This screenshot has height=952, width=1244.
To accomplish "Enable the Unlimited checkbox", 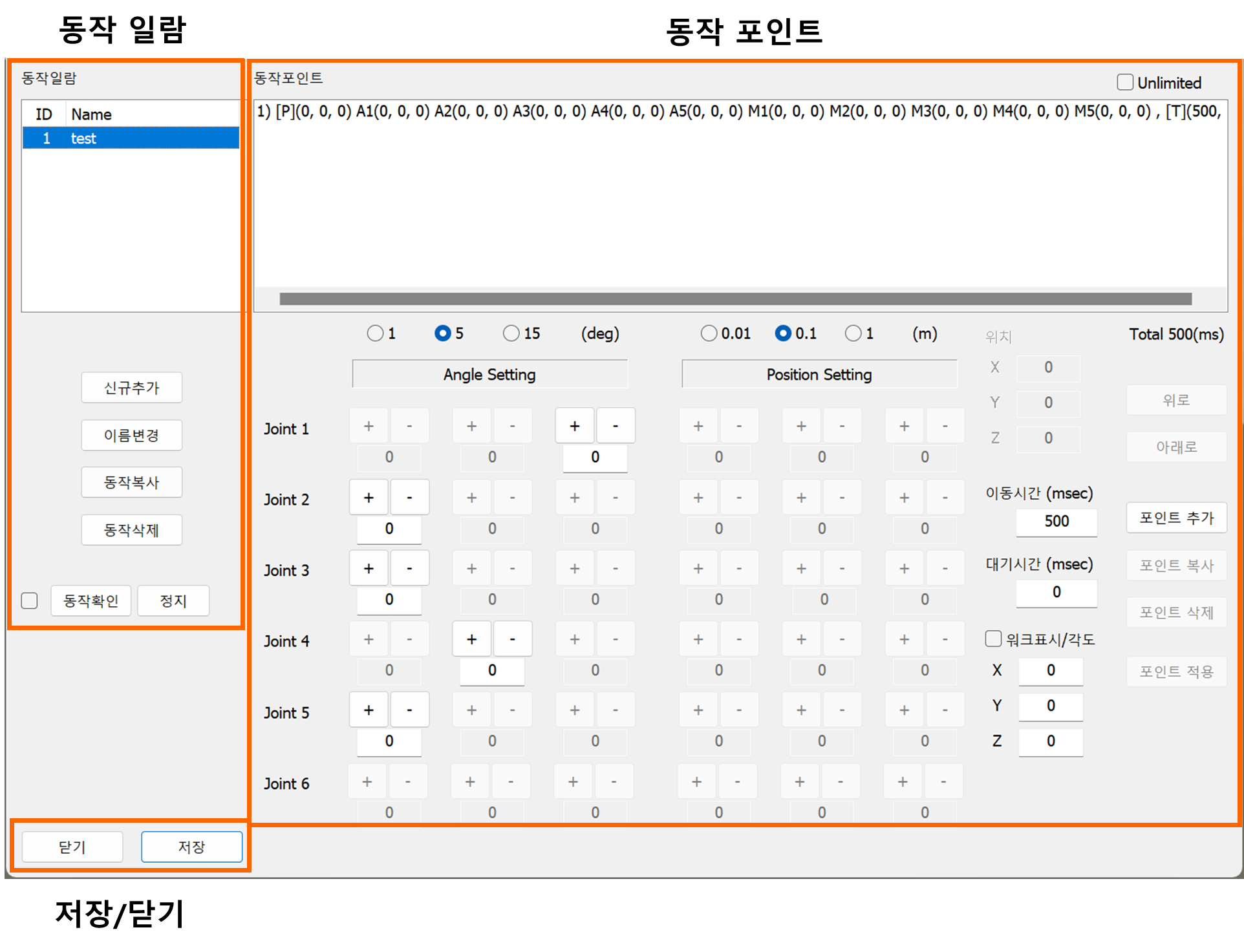I will tap(1125, 83).
